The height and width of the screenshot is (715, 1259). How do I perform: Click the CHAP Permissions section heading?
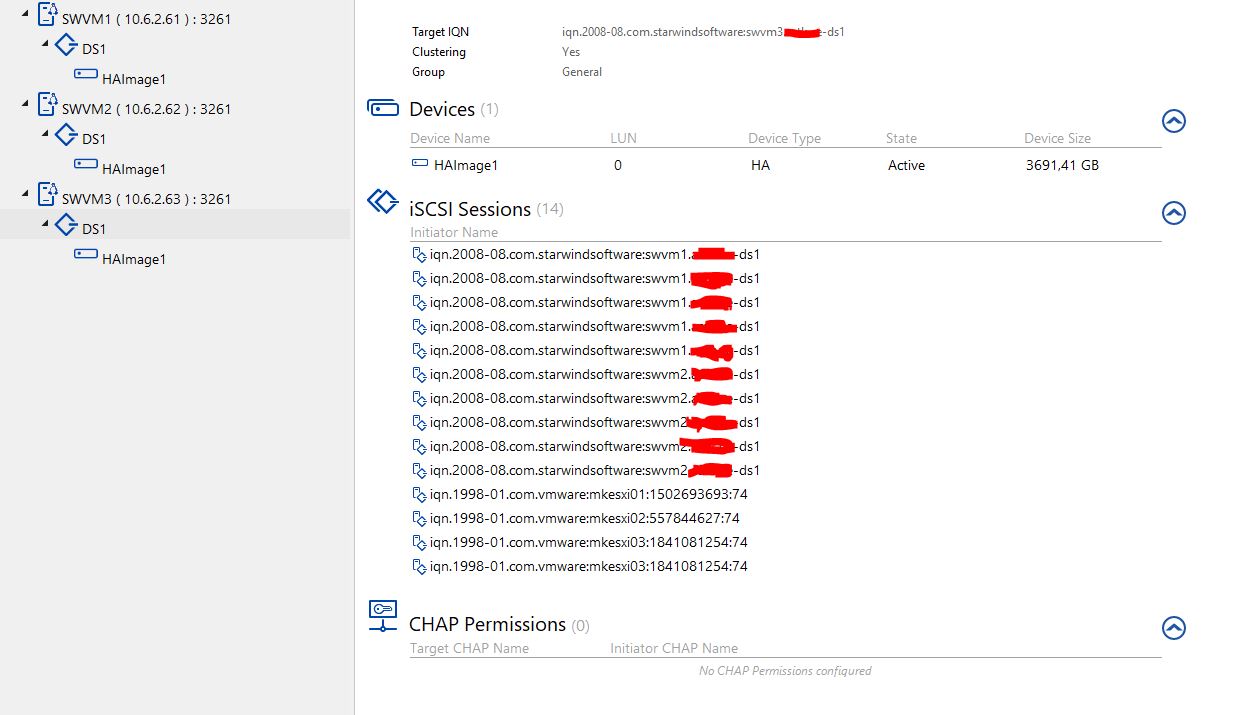(488, 624)
